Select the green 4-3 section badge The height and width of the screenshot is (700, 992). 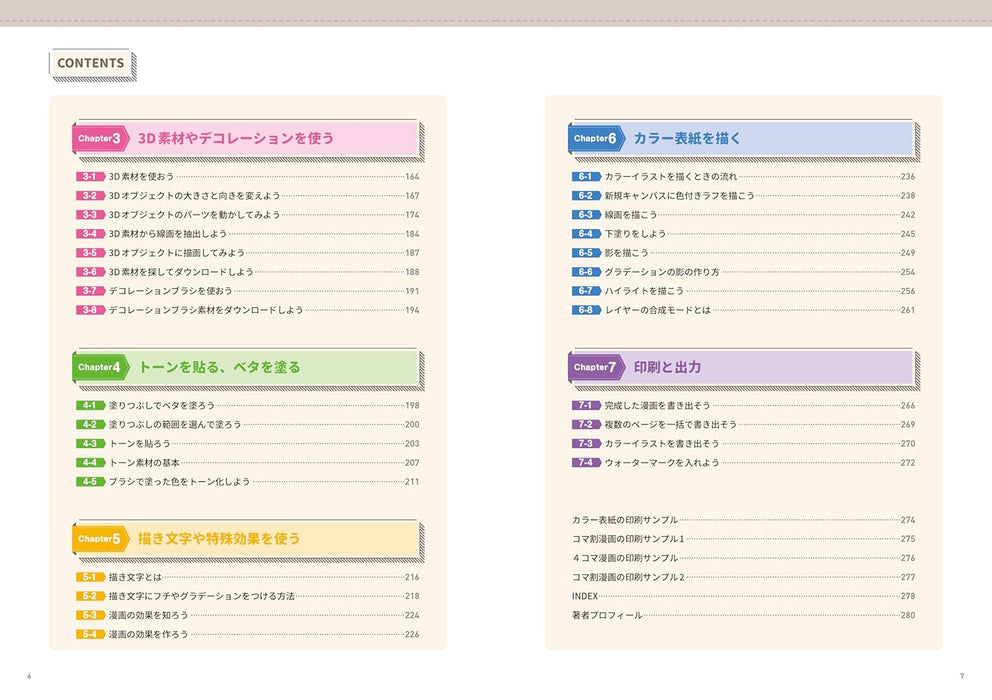click(90, 444)
